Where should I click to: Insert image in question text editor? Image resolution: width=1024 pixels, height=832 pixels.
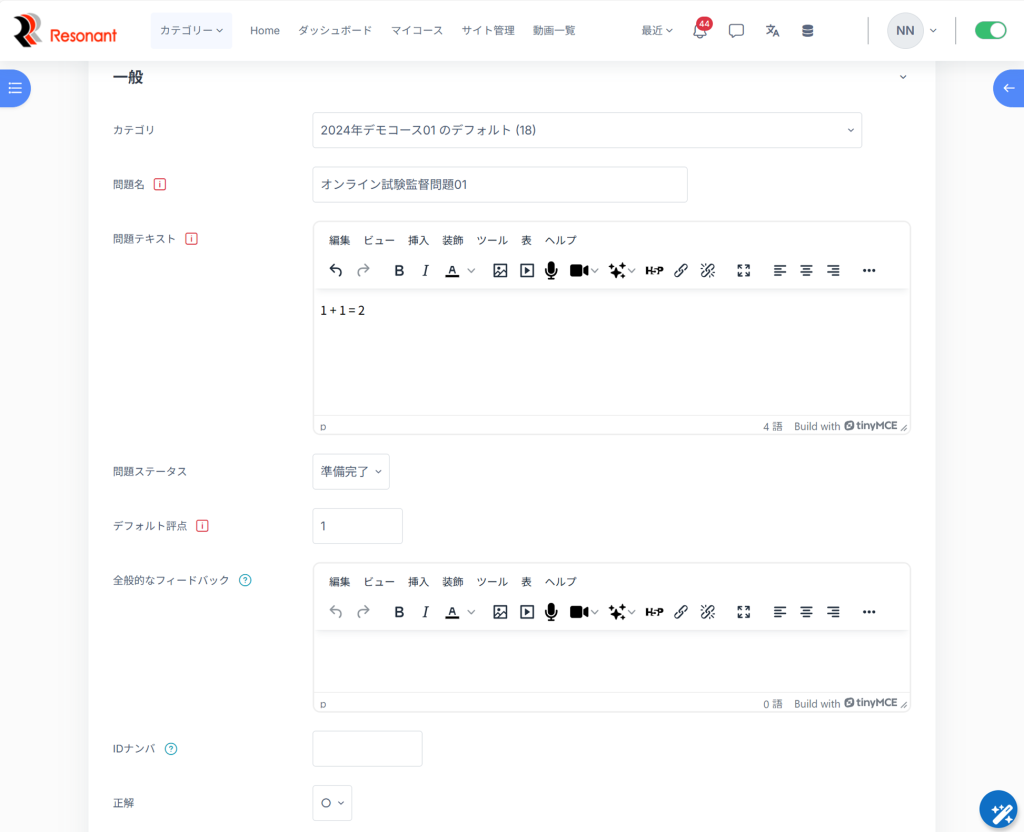pos(500,270)
